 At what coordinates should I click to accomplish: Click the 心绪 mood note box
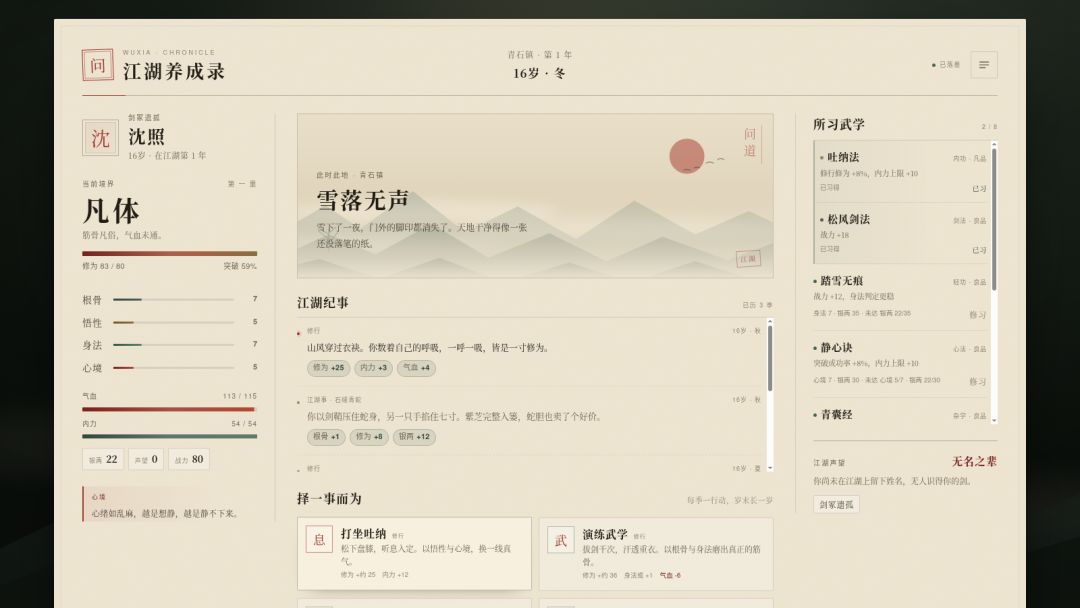169,505
